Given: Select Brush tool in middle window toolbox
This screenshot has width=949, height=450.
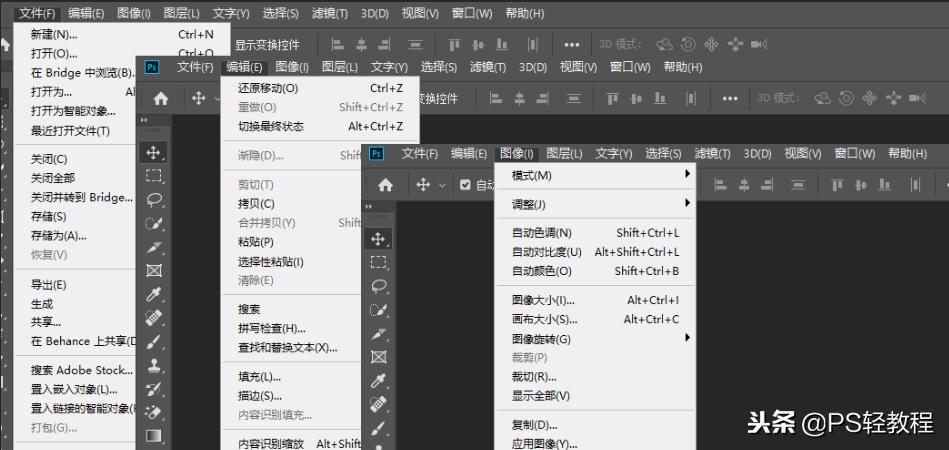Looking at the screenshot, I should (x=154, y=341).
